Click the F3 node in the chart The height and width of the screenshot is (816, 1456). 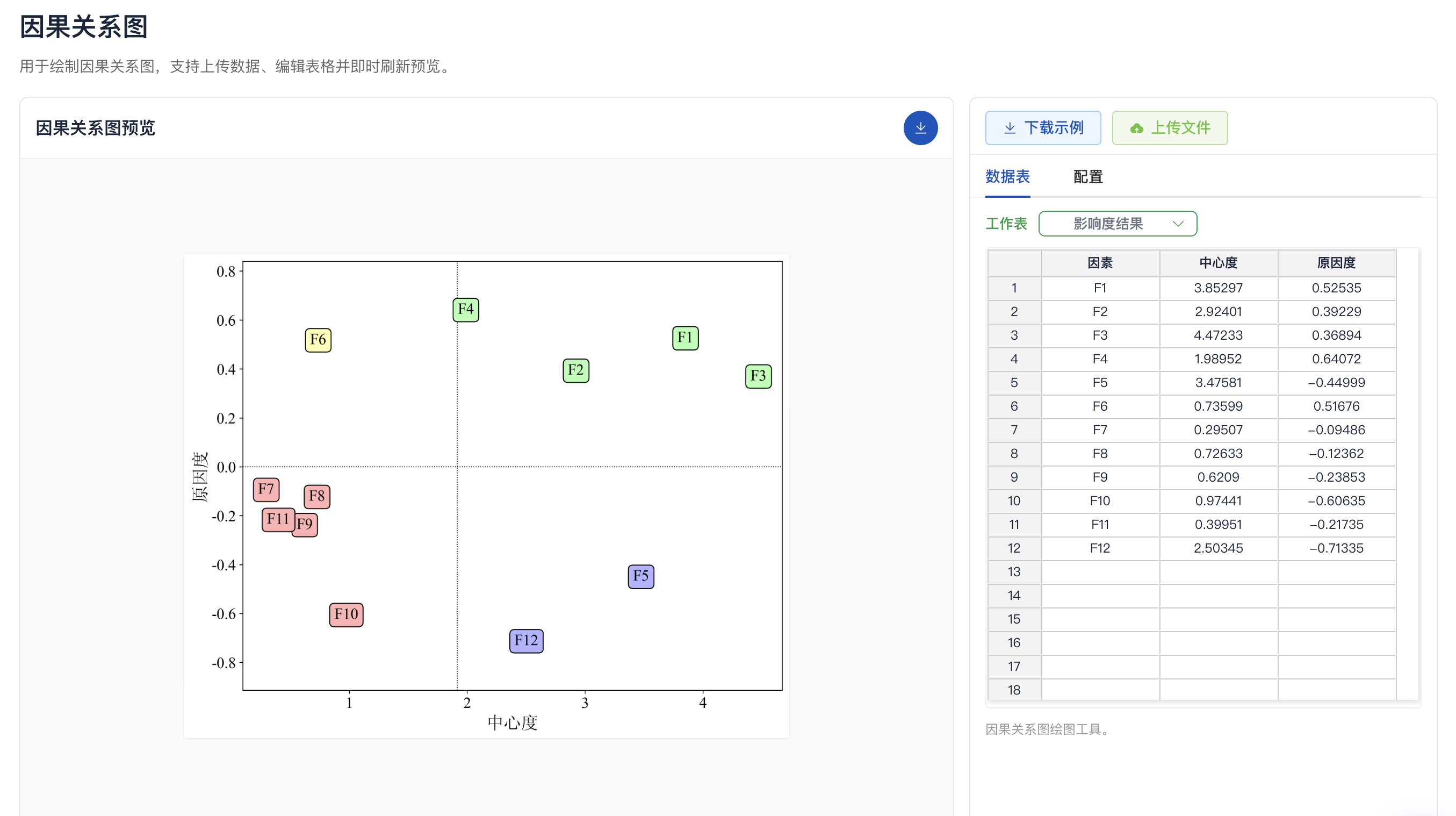click(x=758, y=376)
